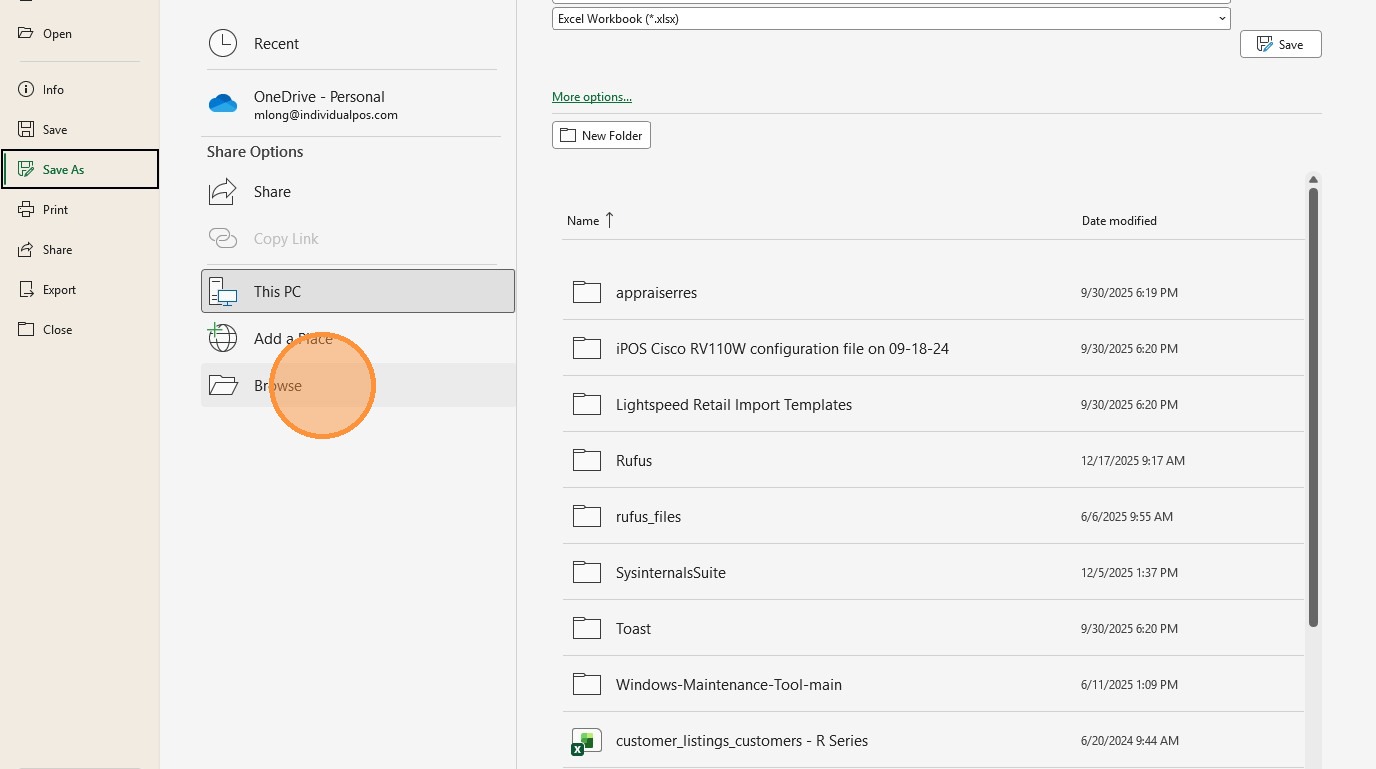Open the iPOS Cisco RV110W configuration folder
Viewport: 1376px width, 769px height.
(933, 348)
